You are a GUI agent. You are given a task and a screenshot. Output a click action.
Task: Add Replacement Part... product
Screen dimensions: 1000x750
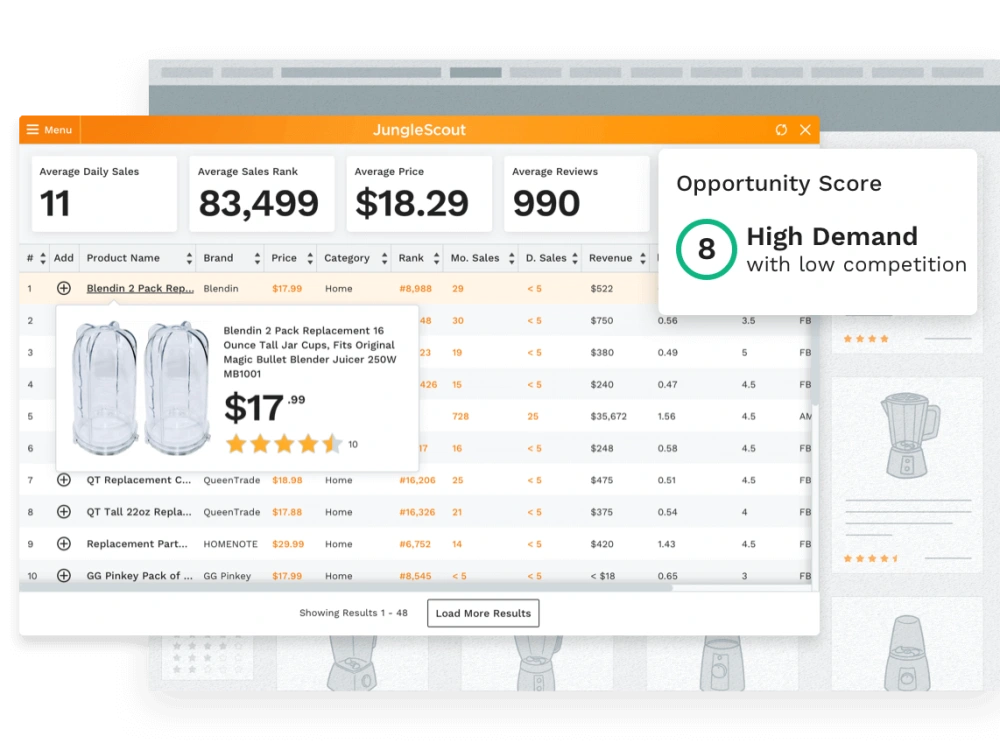click(64, 543)
